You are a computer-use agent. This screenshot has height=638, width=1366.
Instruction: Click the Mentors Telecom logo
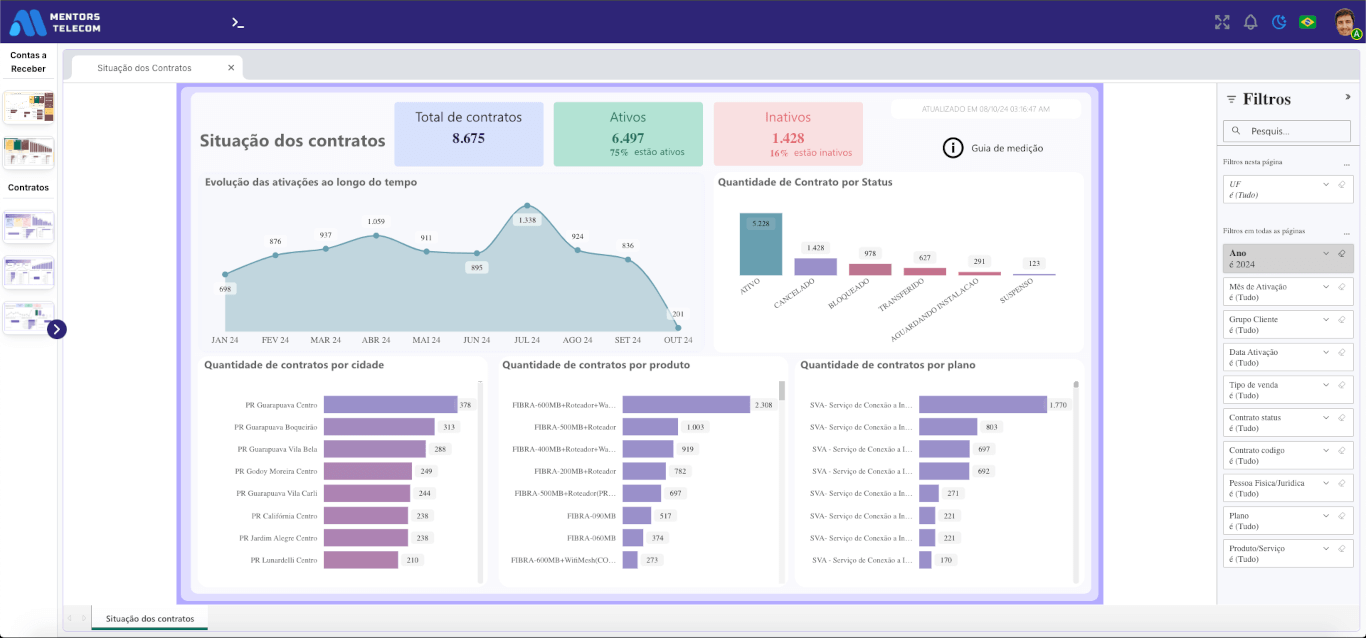(55, 22)
